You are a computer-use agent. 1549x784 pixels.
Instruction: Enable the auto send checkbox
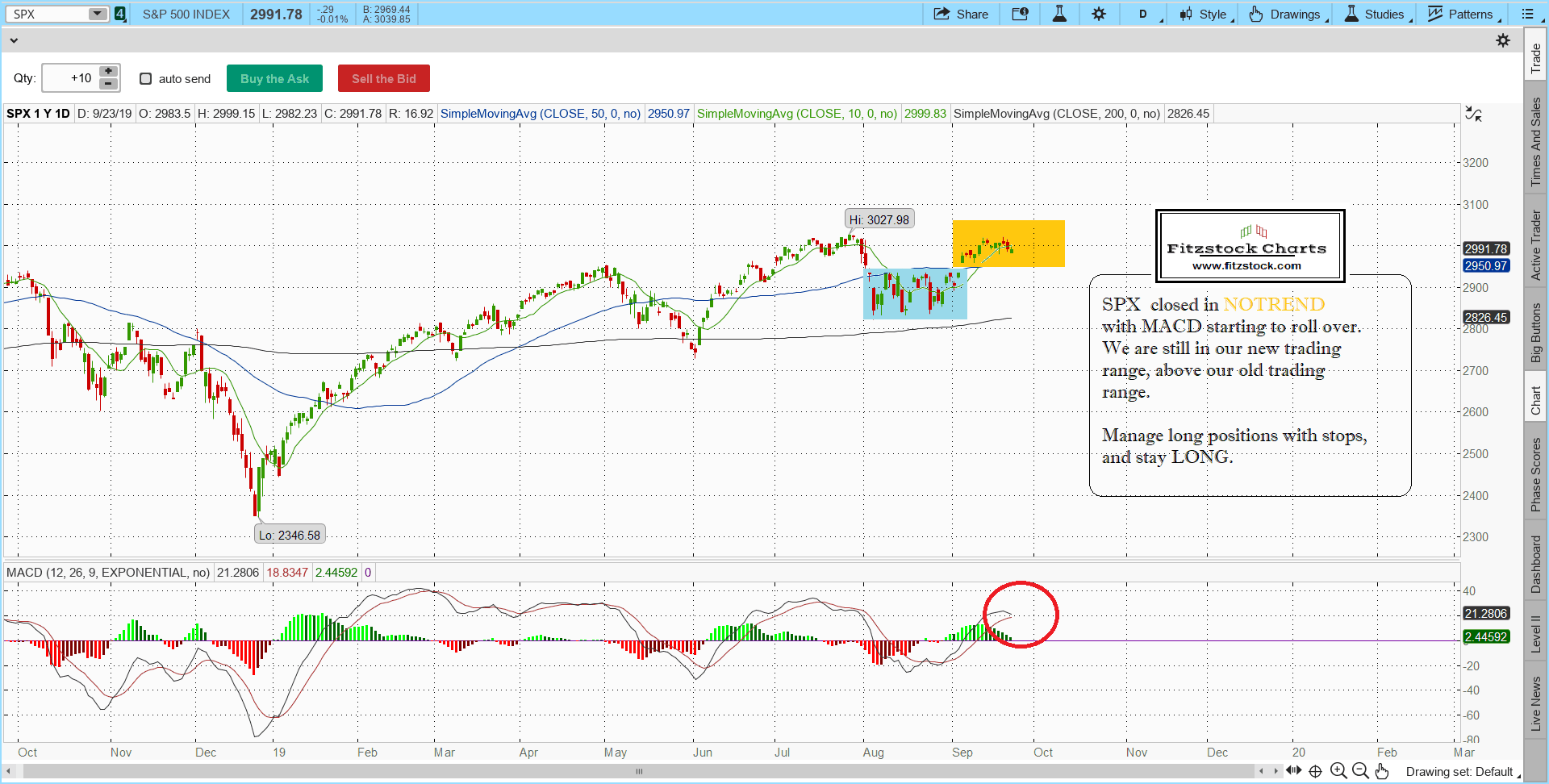click(x=146, y=78)
